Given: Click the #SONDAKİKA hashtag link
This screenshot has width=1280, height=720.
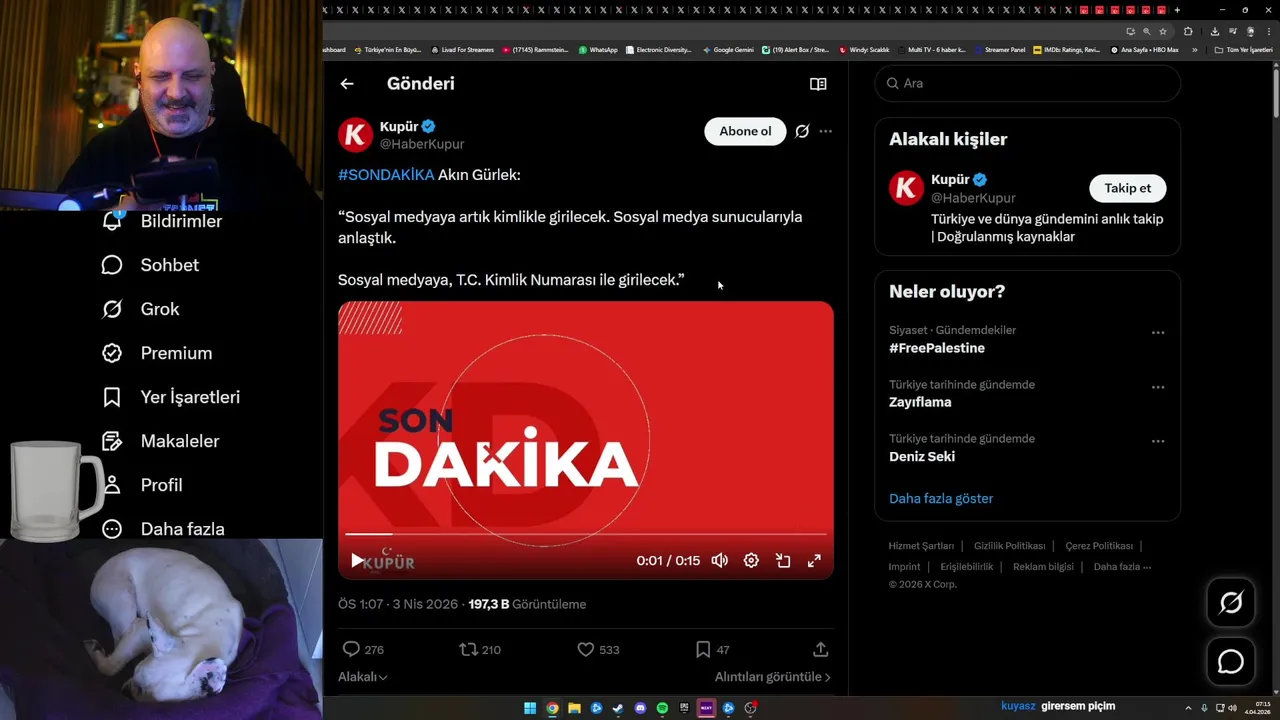Looking at the screenshot, I should click(x=386, y=175).
